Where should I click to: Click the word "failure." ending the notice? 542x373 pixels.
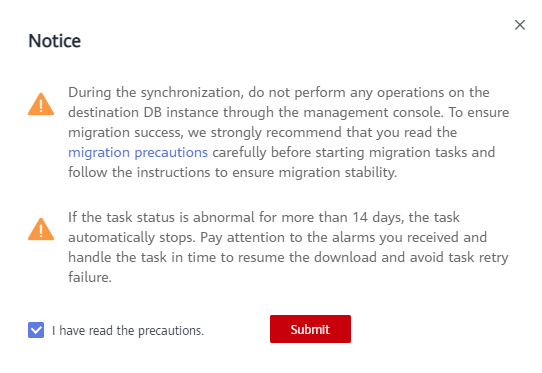pos(90,277)
